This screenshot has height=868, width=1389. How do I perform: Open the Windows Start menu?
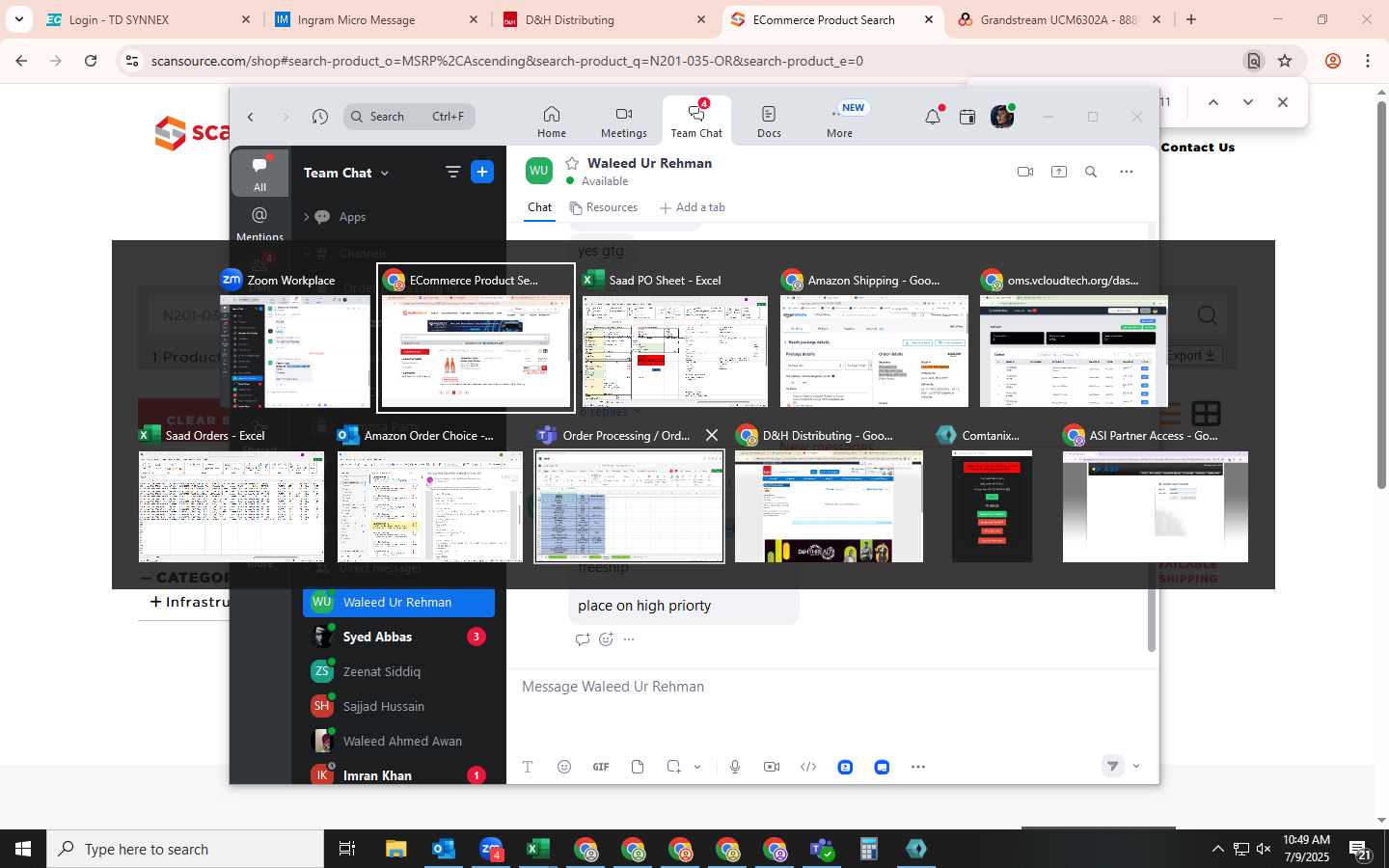click(23, 849)
